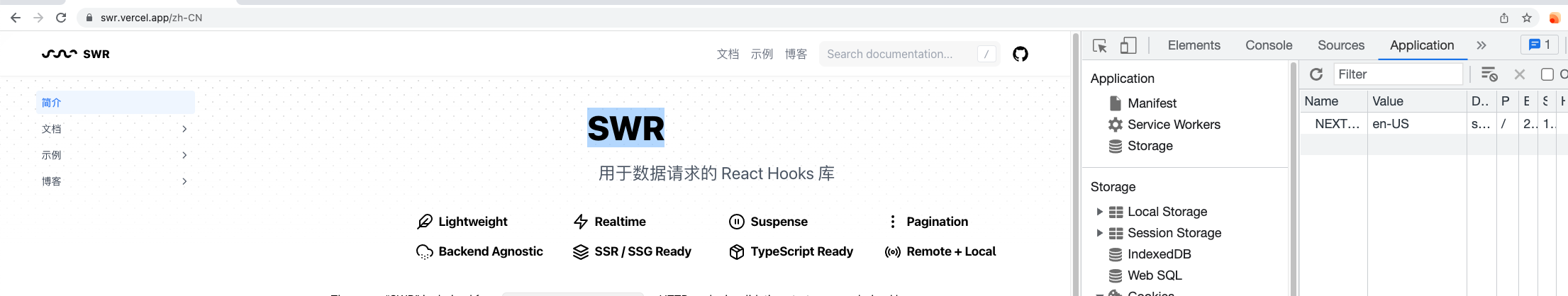The width and height of the screenshot is (1568, 296).
Task: Click the Lightweight feature icon
Action: pos(425,222)
